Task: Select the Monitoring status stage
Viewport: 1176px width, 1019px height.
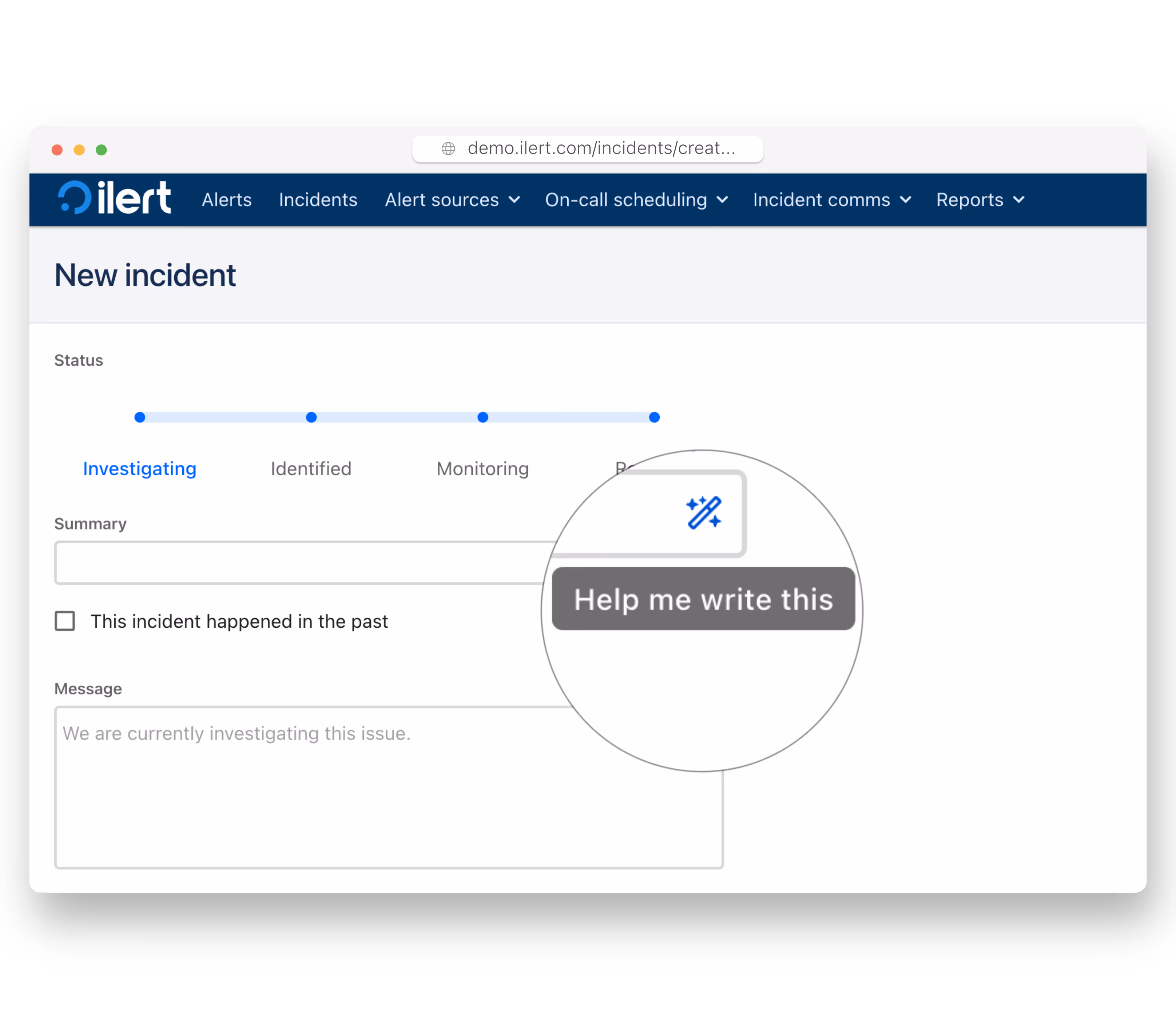Action: pos(482,469)
